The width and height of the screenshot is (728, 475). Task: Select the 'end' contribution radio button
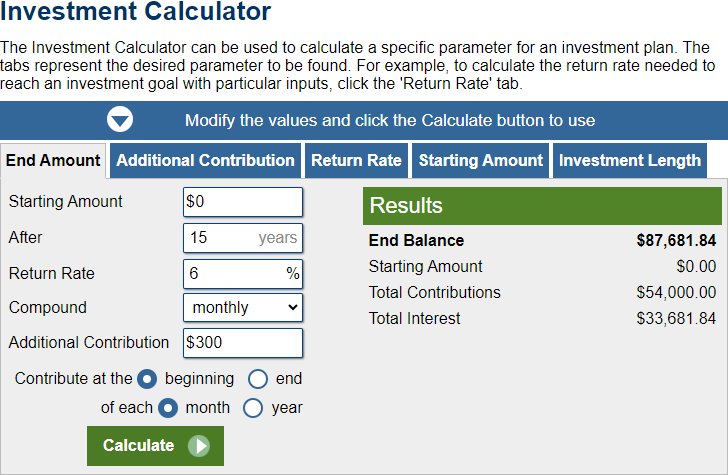point(258,379)
